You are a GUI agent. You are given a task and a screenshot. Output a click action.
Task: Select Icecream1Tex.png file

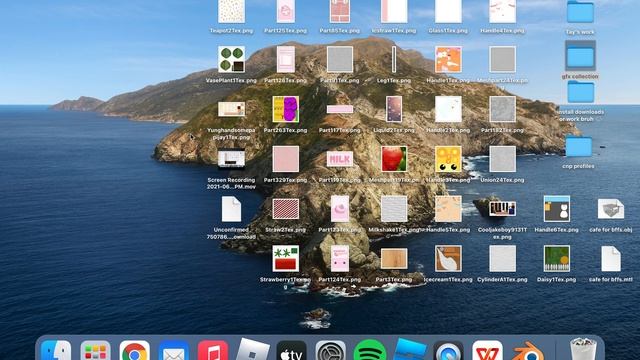tap(448, 258)
